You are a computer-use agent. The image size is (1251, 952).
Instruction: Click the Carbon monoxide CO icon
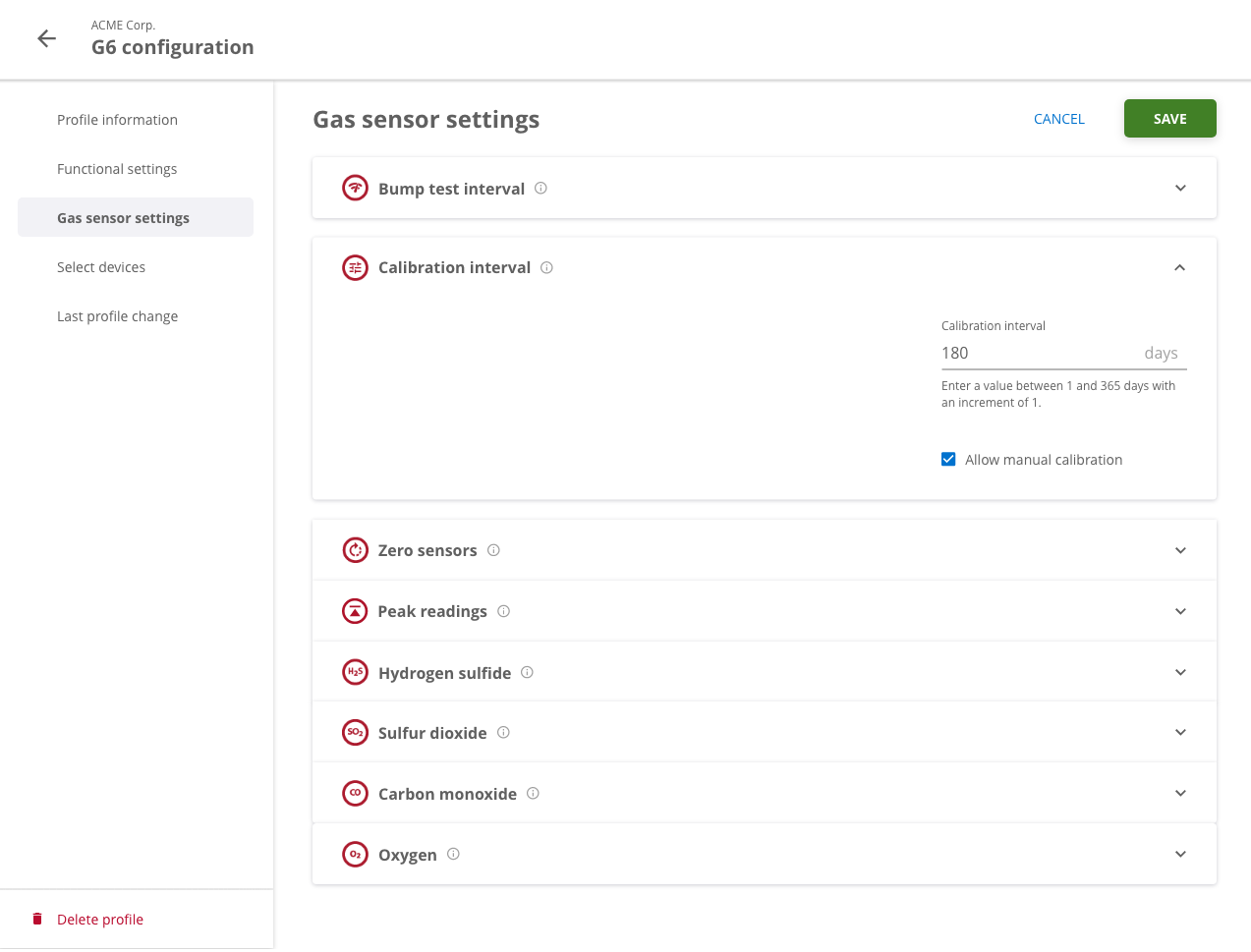pos(355,793)
